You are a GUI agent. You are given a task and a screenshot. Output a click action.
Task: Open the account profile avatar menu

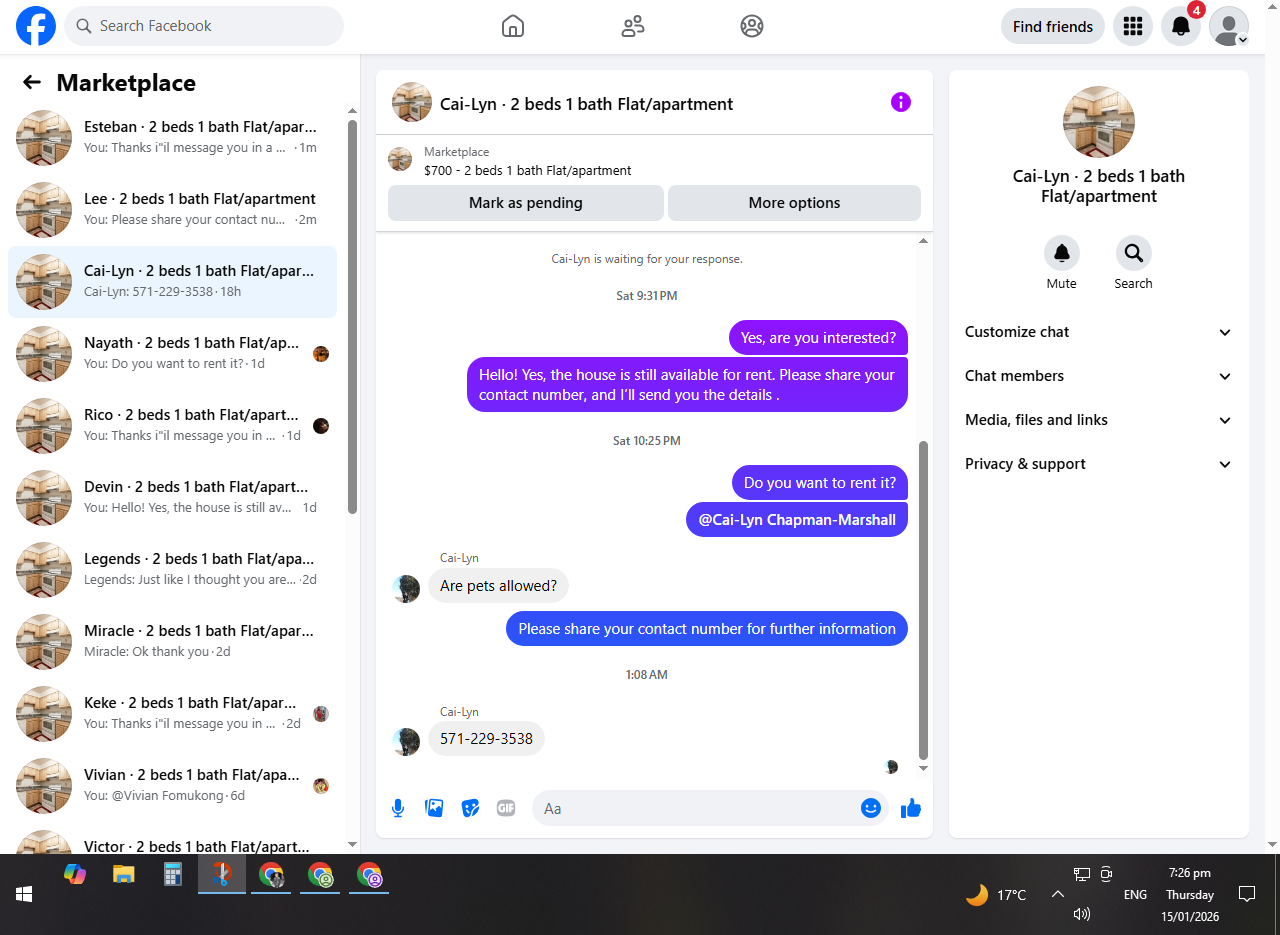pos(1229,26)
